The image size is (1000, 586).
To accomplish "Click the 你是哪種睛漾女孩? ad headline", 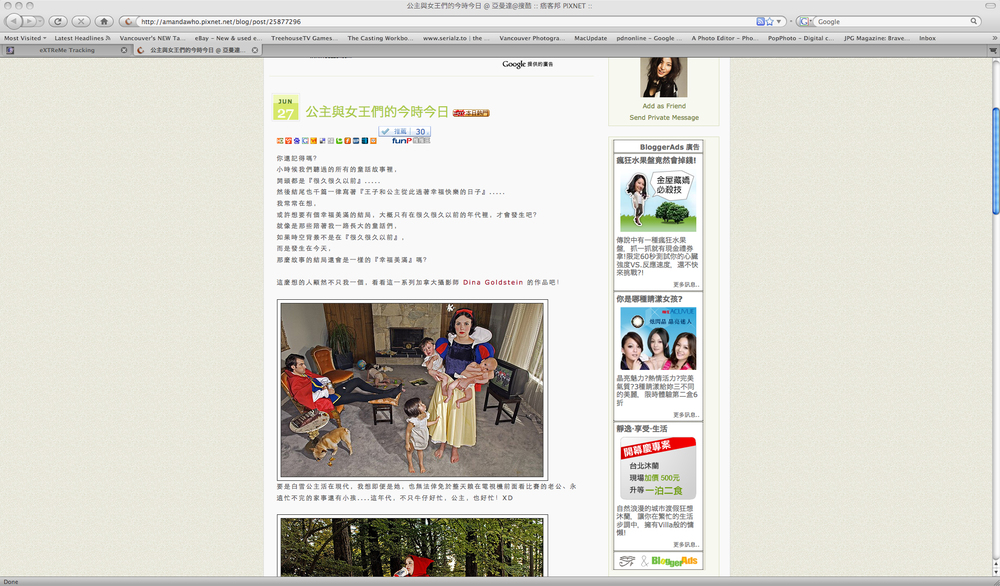I will click(x=649, y=298).
